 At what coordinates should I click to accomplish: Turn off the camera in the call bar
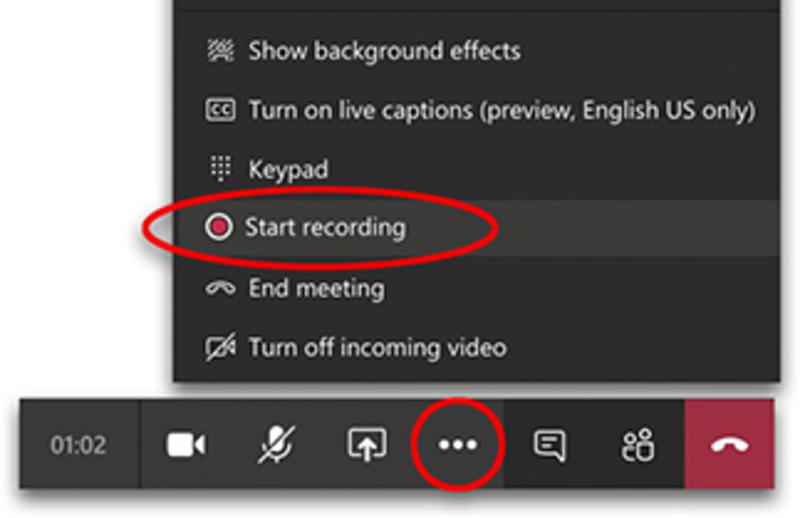pyautogui.click(x=186, y=445)
